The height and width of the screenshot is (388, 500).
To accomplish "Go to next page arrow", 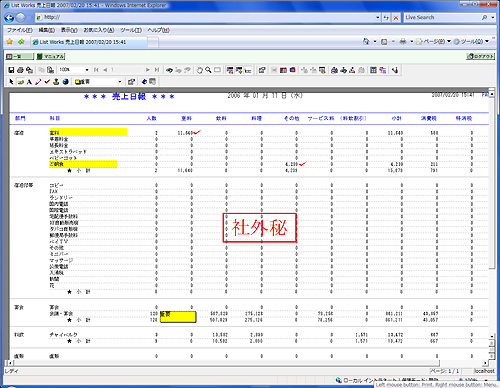I will (148, 70).
